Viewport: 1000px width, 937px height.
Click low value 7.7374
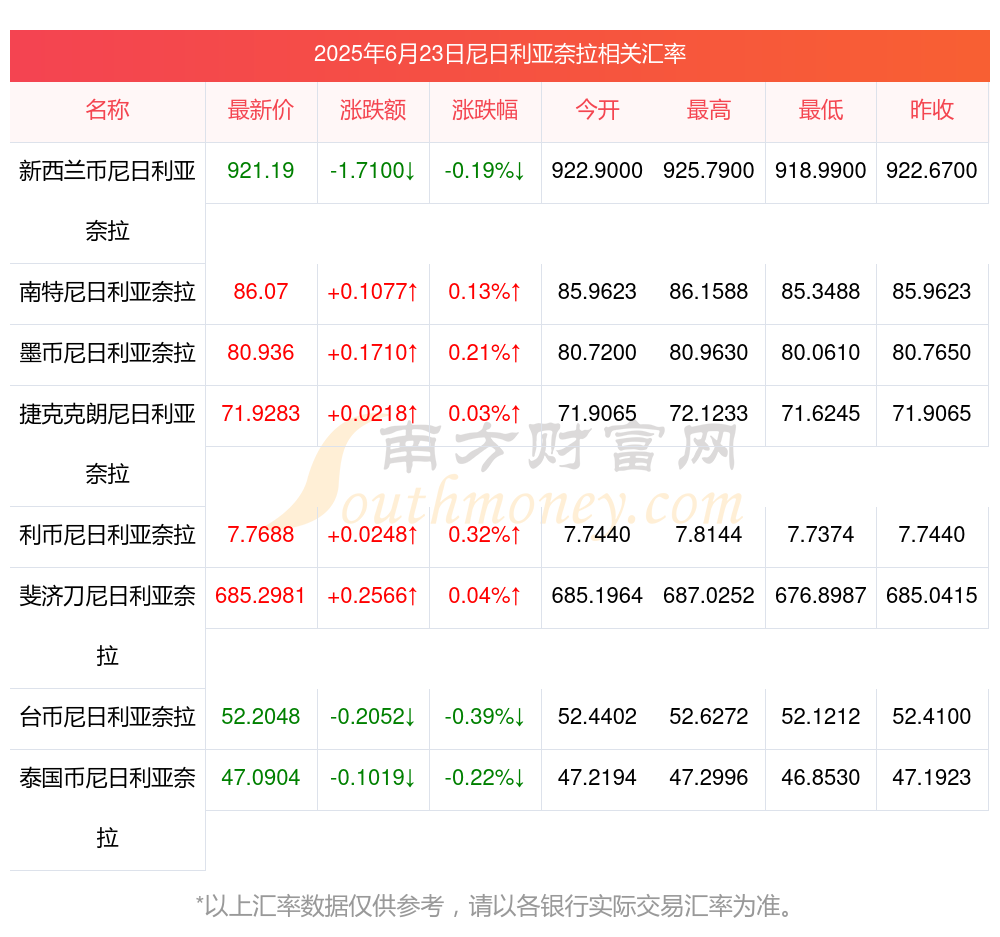point(821,535)
